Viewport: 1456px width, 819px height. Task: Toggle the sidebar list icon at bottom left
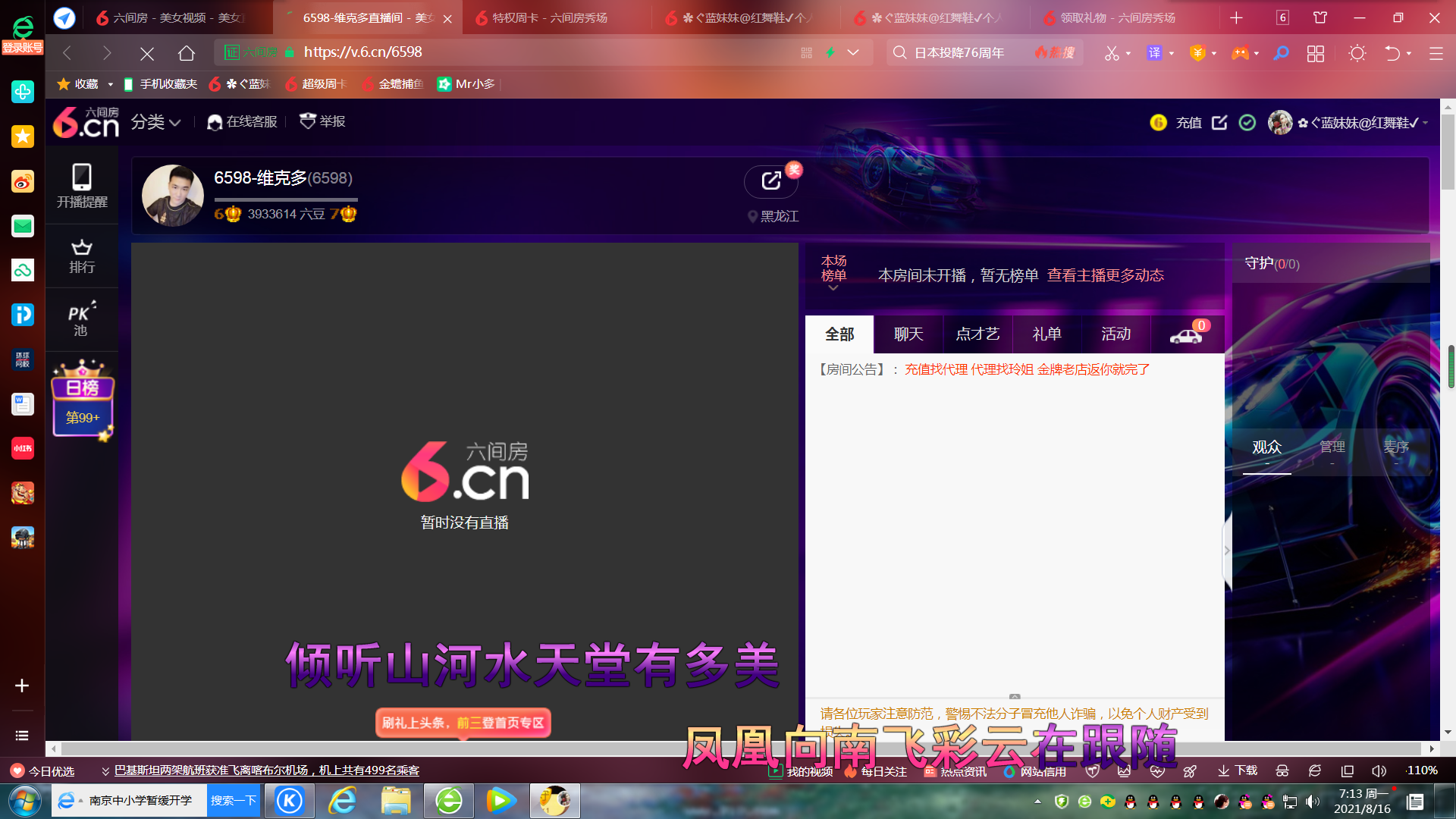pyautogui.click(x=22, y=736)
